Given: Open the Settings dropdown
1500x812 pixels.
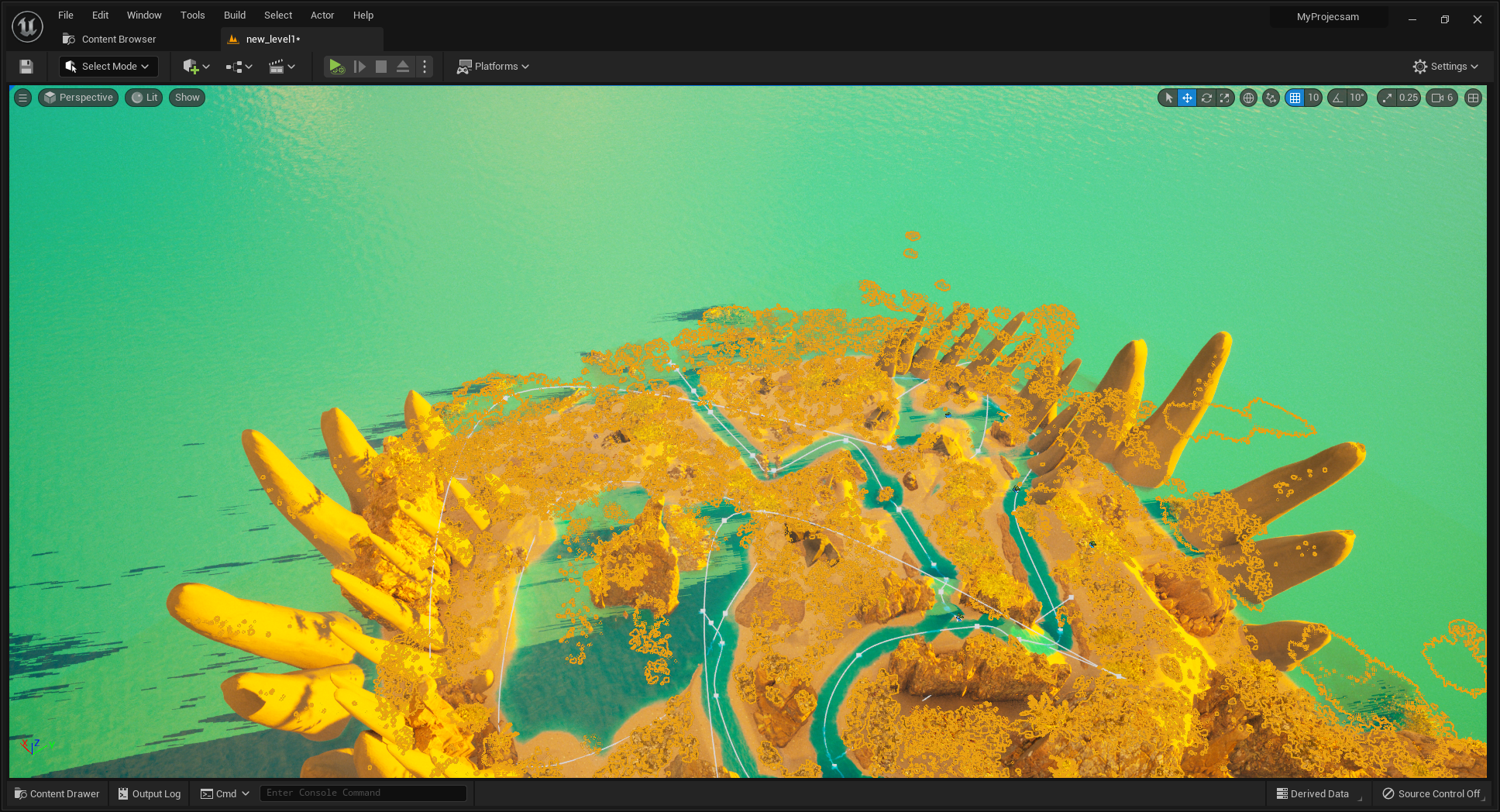Looking at the screenshot, I should [x=1445, y=67].
